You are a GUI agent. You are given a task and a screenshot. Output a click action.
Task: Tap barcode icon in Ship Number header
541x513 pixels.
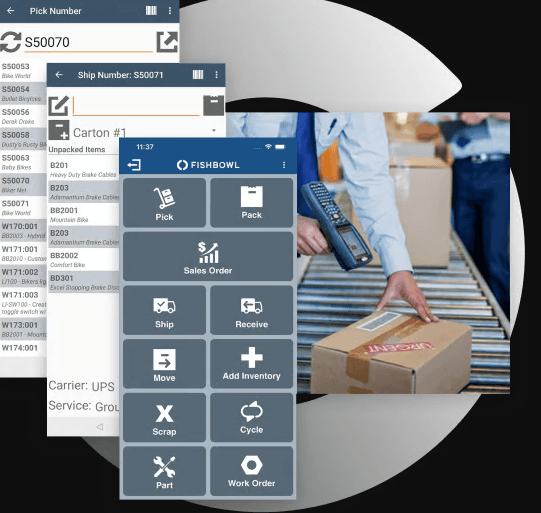[x=198, y=75]
